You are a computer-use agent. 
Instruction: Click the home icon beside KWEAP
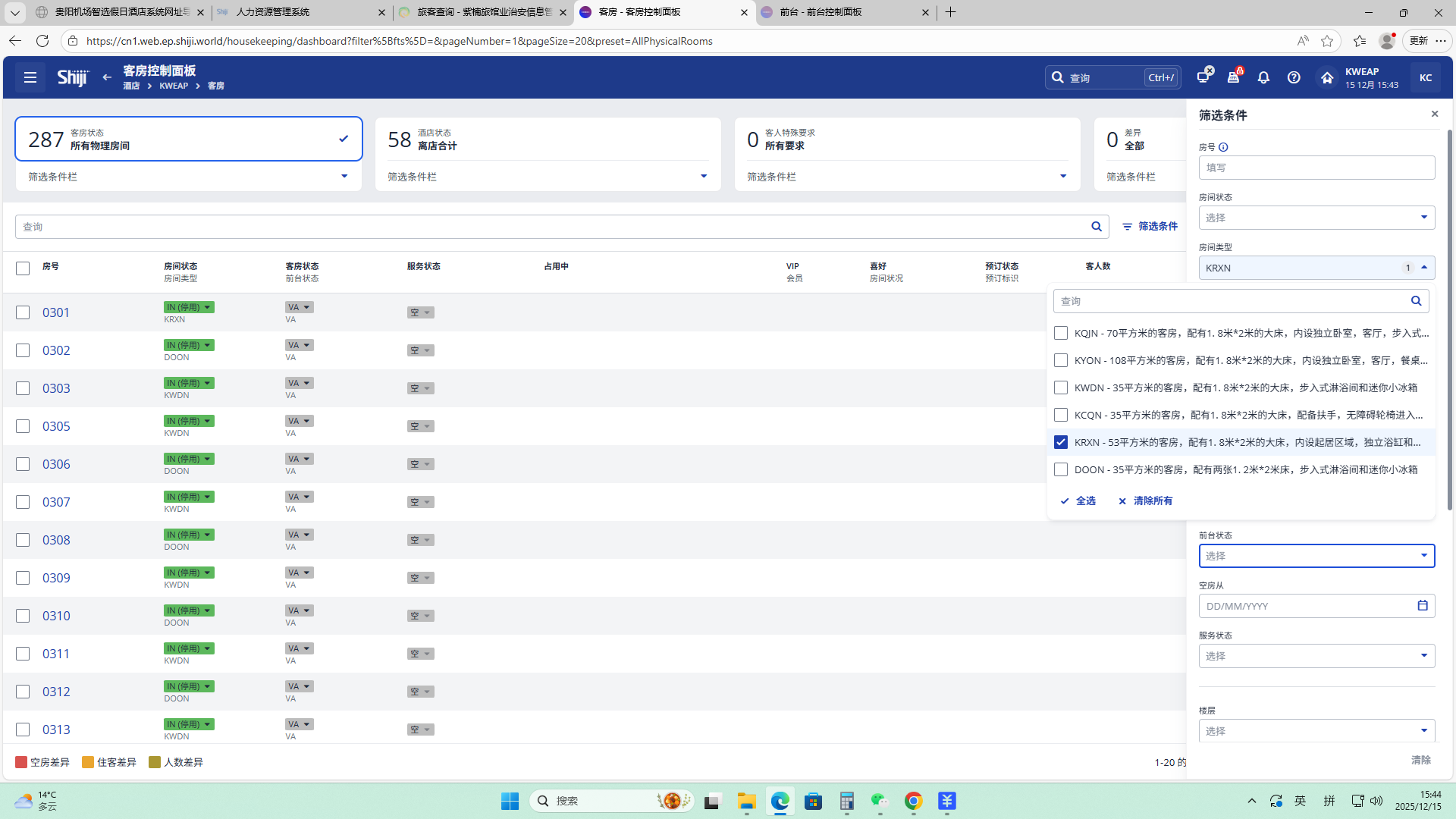click(1326, 77)
